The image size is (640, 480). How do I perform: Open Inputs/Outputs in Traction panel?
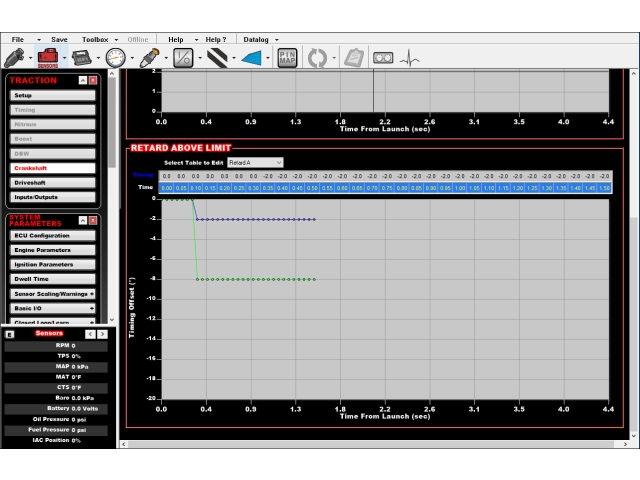(x=53, y=197)
